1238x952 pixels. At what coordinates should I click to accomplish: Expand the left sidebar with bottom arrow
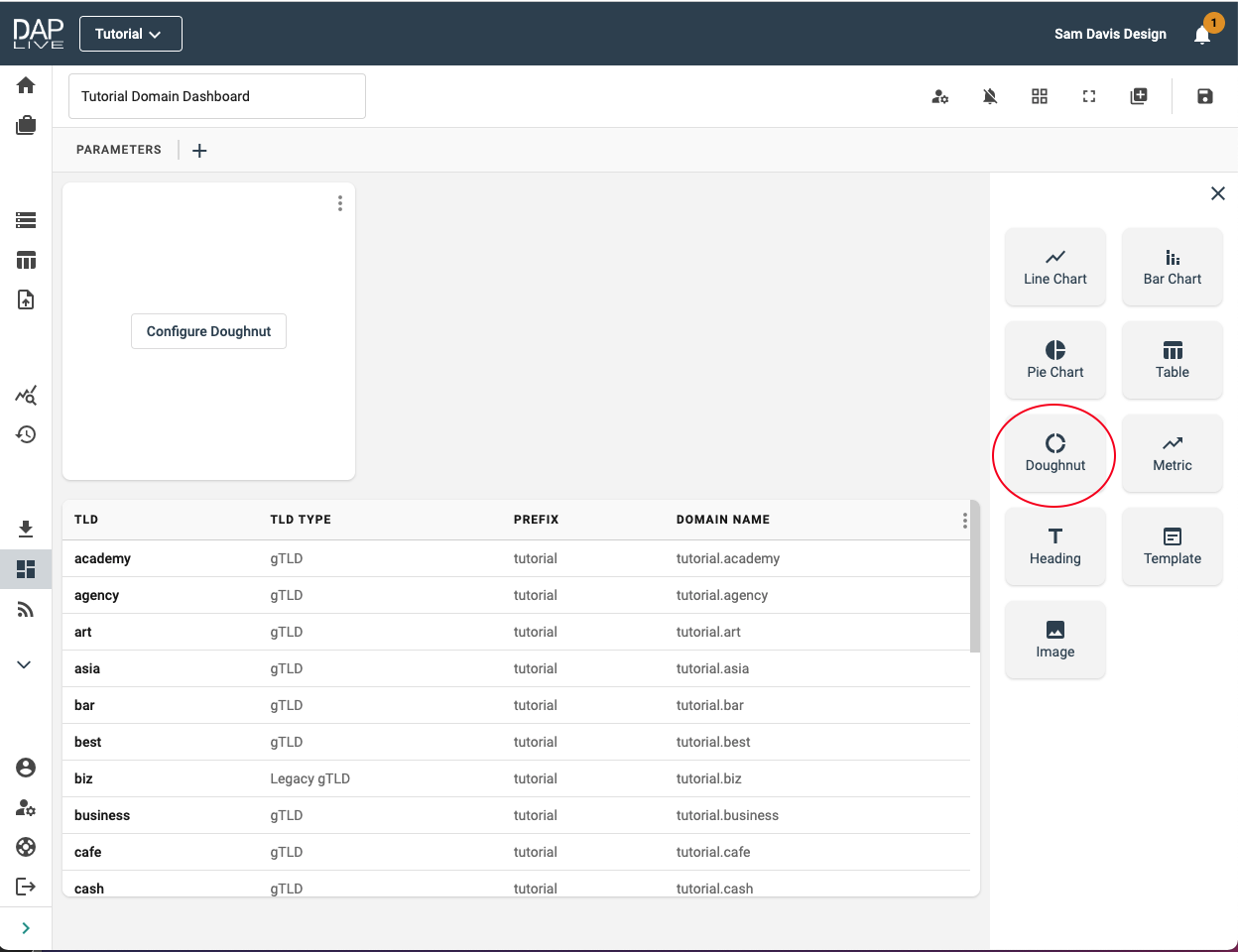pos(26,928)
